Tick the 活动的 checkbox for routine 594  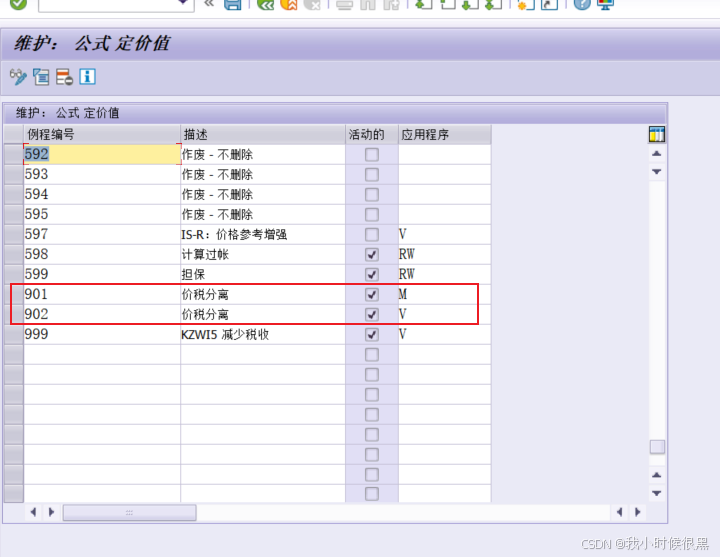click(x=372, y=195)
